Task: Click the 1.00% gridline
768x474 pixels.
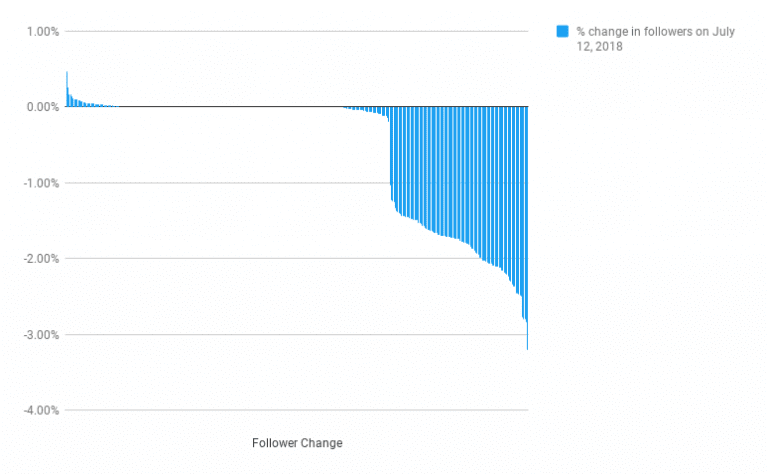Action: coord(296,31)
